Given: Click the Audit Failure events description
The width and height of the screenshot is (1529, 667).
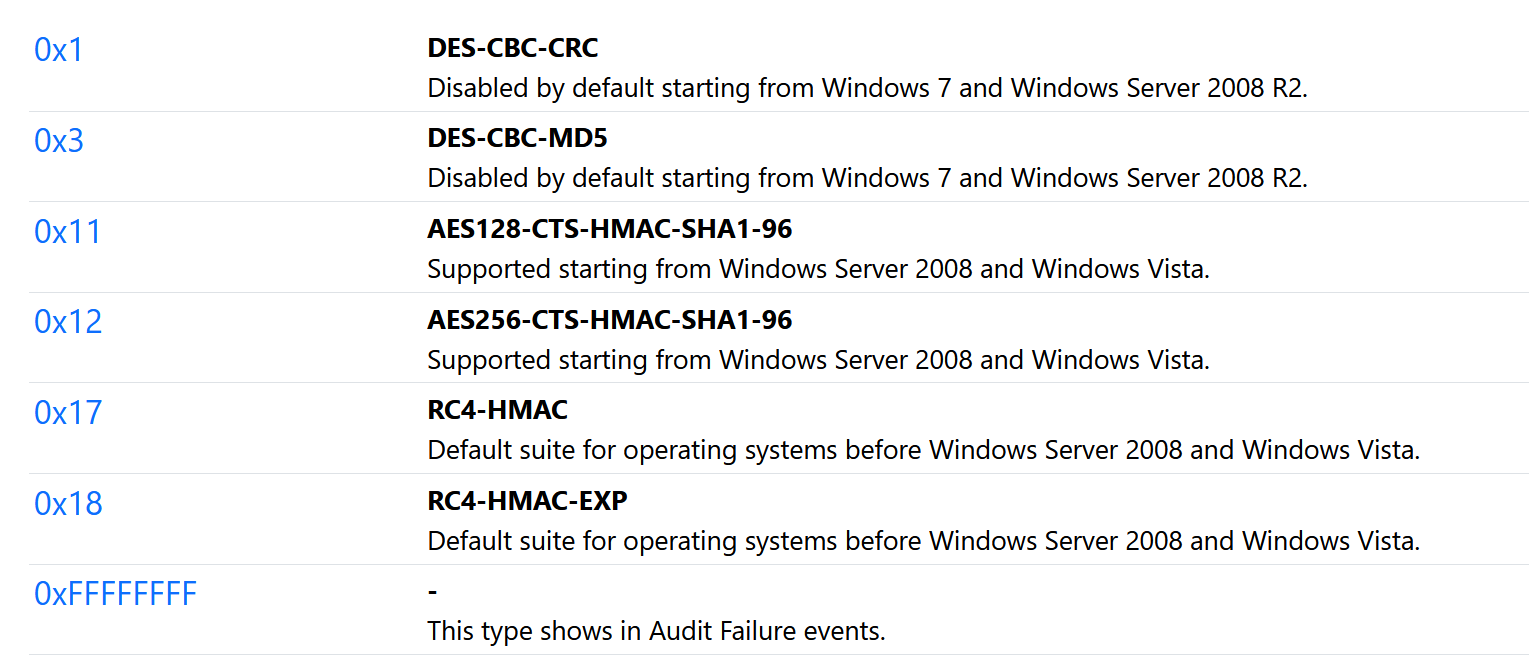Looking at the screenshot, I should tap(656, 631).
